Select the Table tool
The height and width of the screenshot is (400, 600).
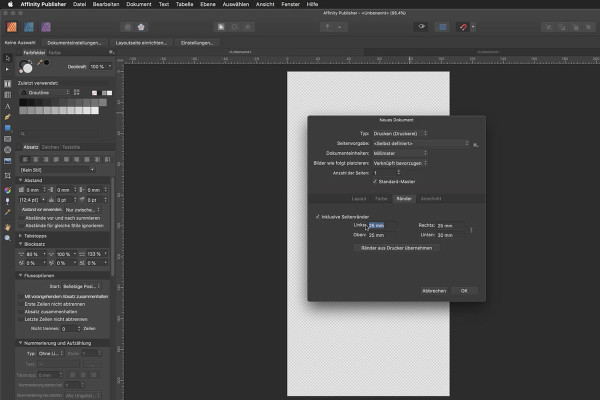(x=8, y=95)
